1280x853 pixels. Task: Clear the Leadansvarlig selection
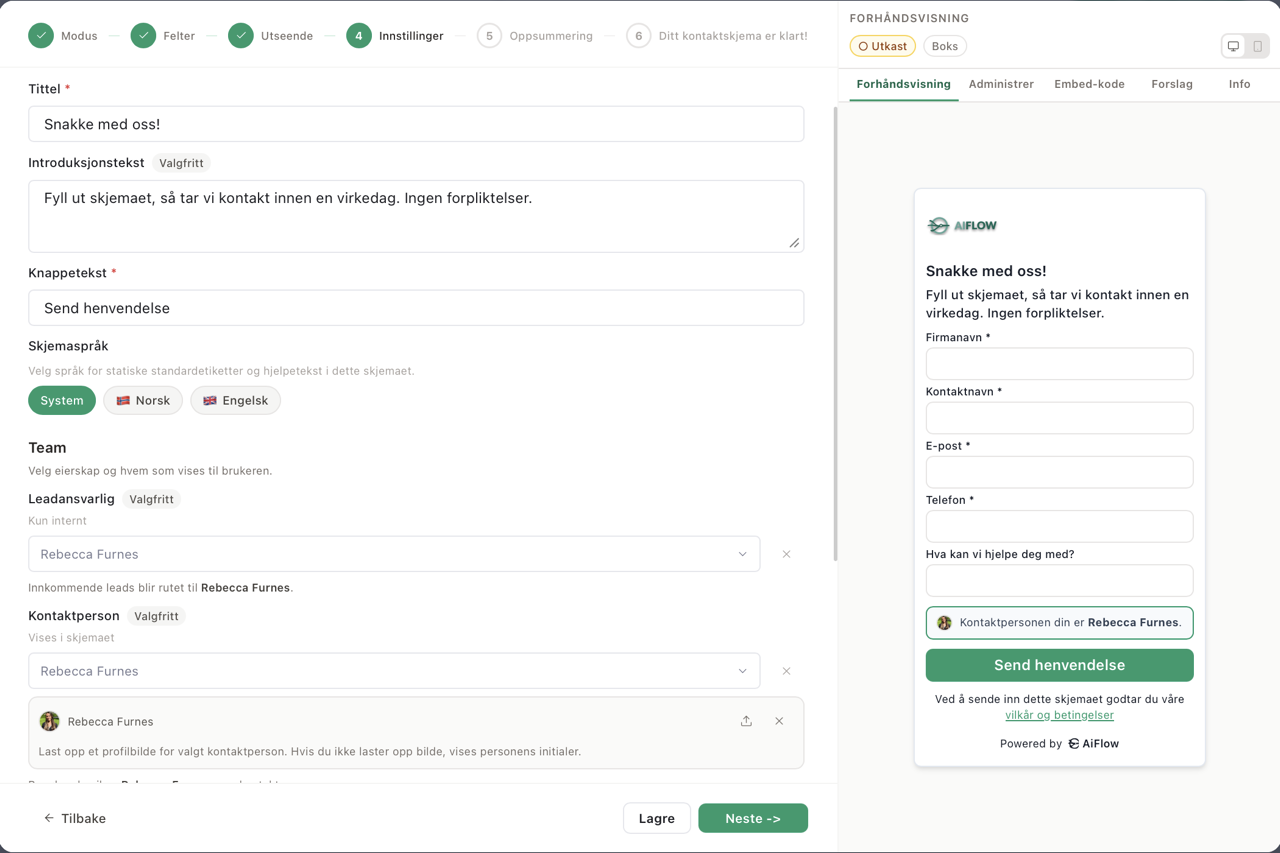pos(786,554)
